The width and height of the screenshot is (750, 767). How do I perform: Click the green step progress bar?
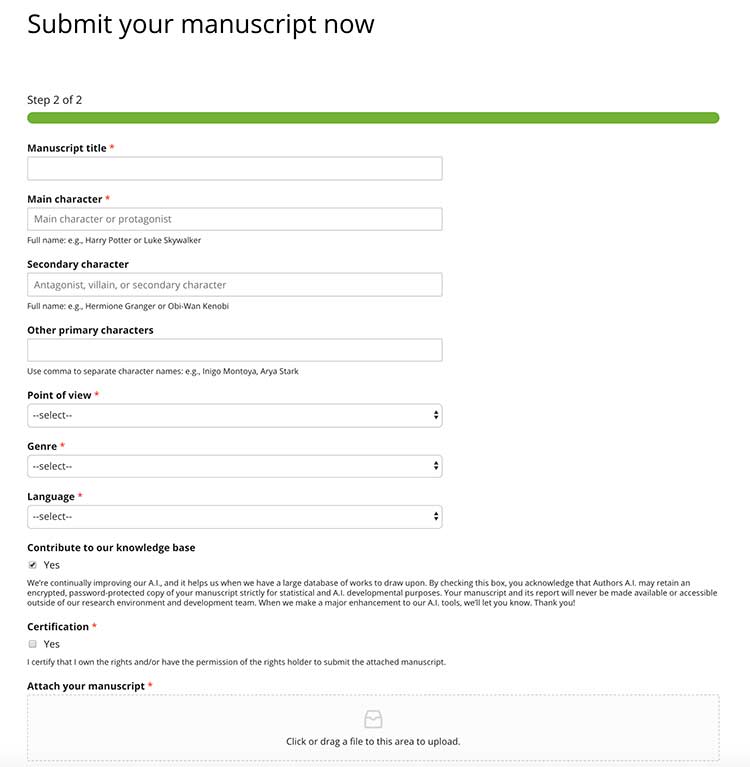(x=373, y=118)
